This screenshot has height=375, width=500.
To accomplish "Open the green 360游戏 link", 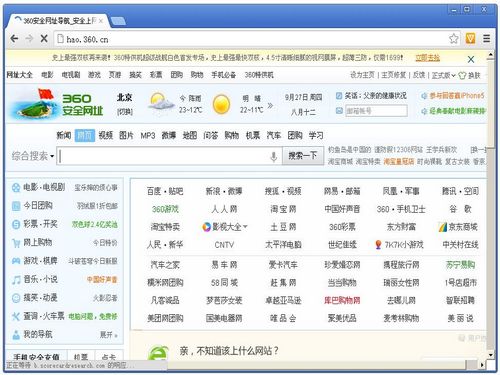I will click(165, 209).
